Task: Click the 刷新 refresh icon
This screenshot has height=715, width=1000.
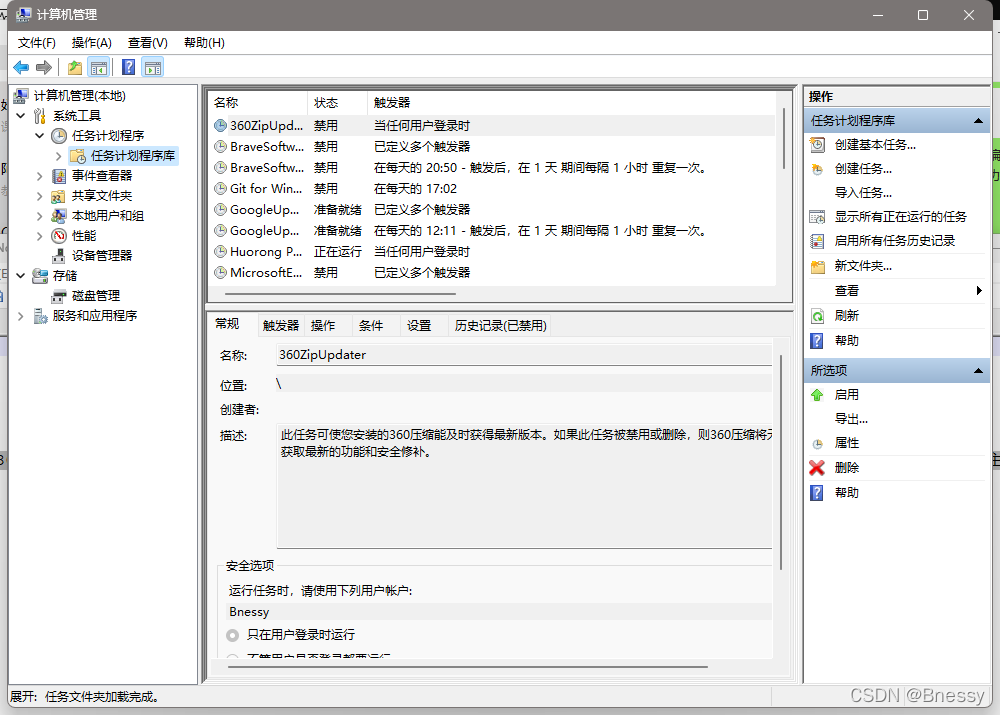Action: pyautogui.click(x=817, y=316)
